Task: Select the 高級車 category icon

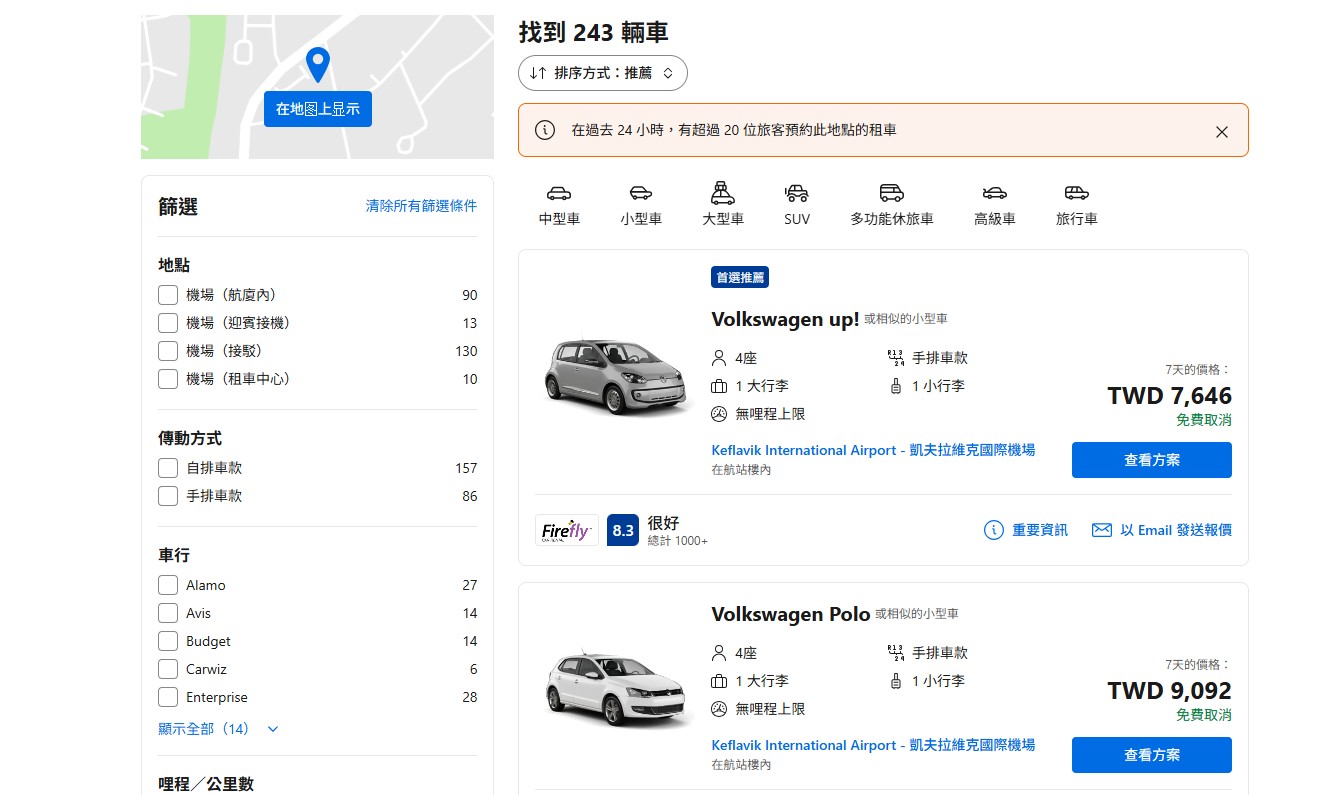Action: (994, 203)
